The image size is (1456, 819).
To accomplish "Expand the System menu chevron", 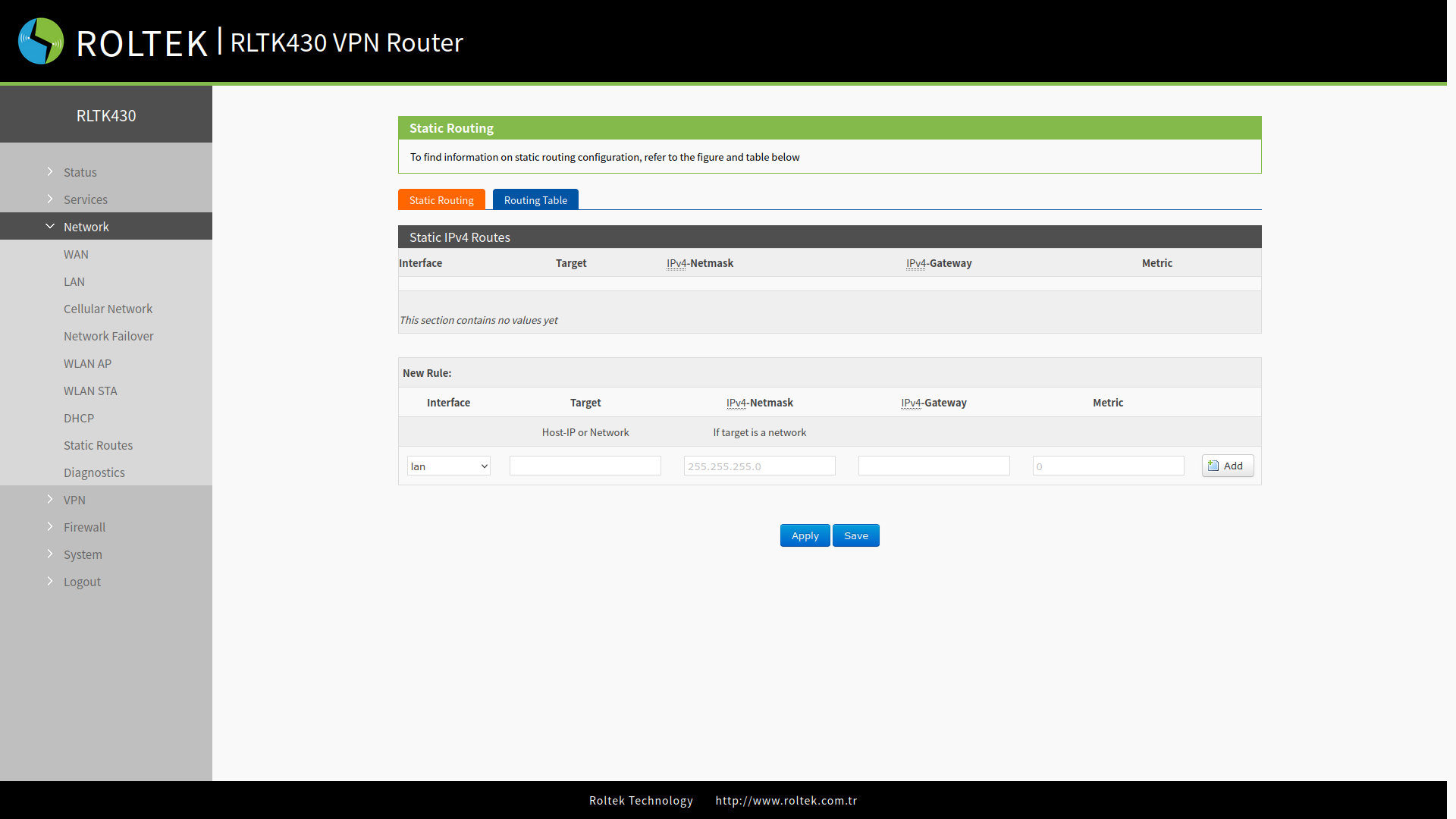I will click(50, 554).
